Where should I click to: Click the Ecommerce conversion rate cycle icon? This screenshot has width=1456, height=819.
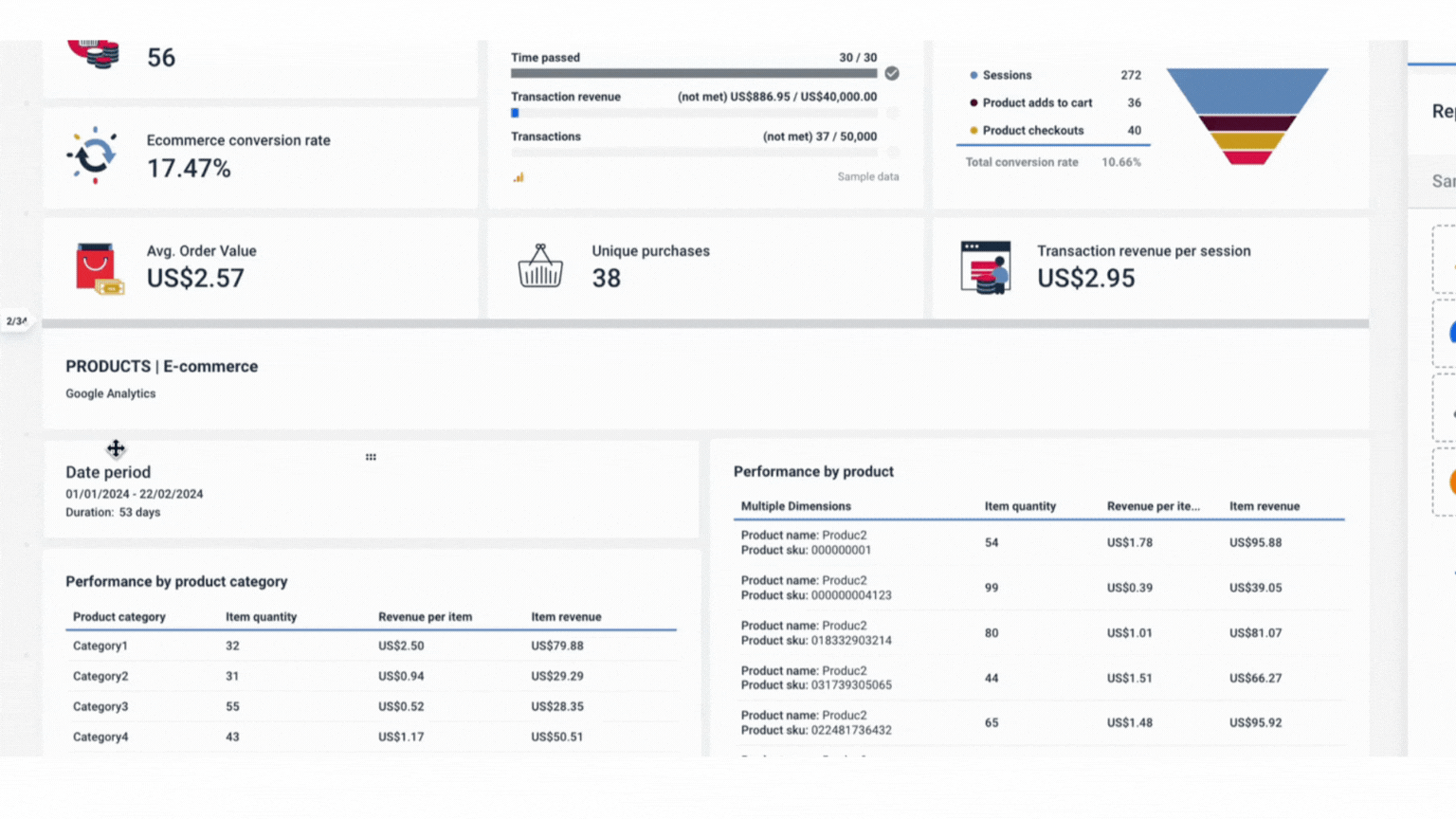point(93,155)
